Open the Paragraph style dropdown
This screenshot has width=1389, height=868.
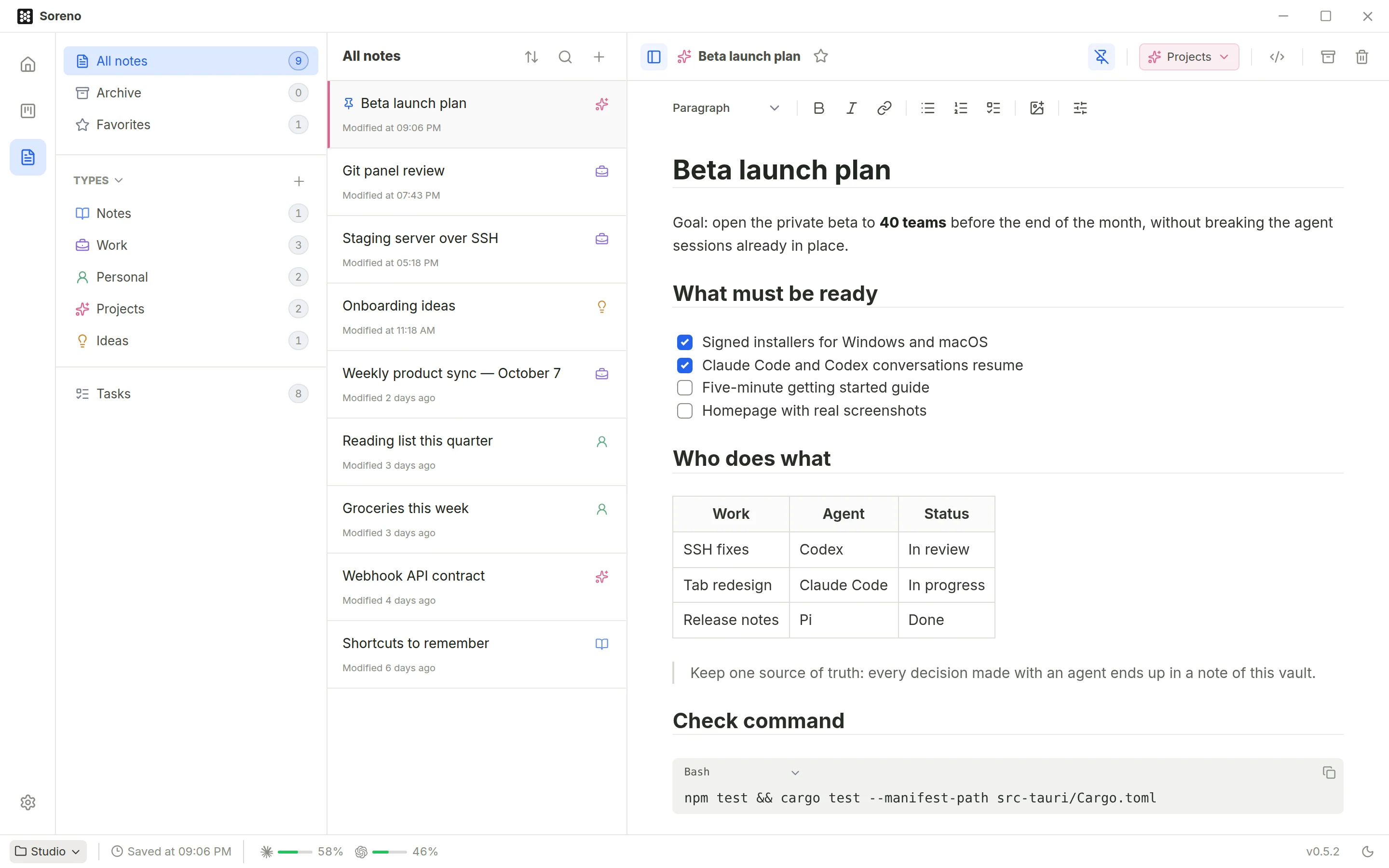pyautogui.click(x=725, y=108)
